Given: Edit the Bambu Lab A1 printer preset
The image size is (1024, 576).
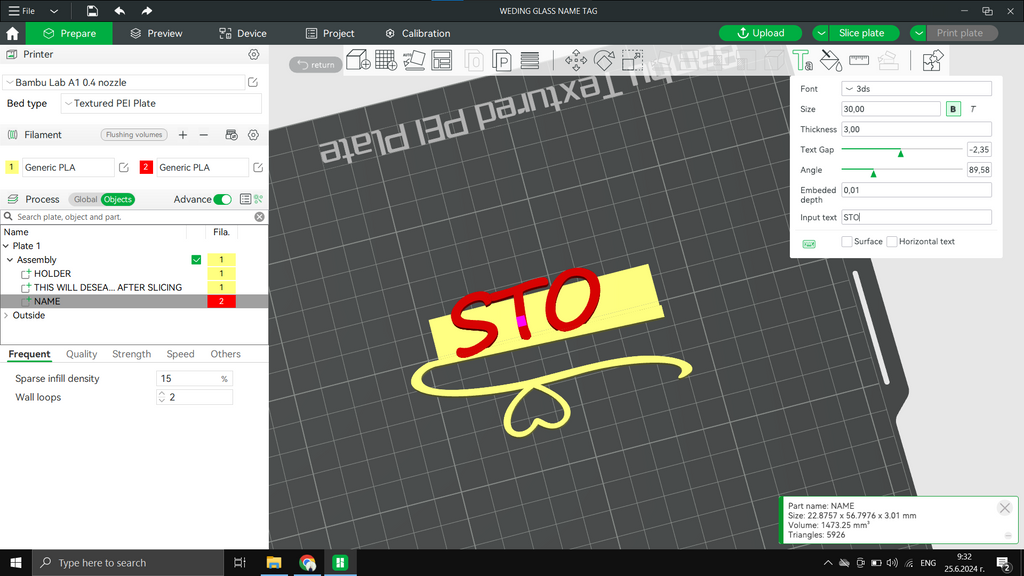Looking at the screenshot, I should [x=253, y=82].
